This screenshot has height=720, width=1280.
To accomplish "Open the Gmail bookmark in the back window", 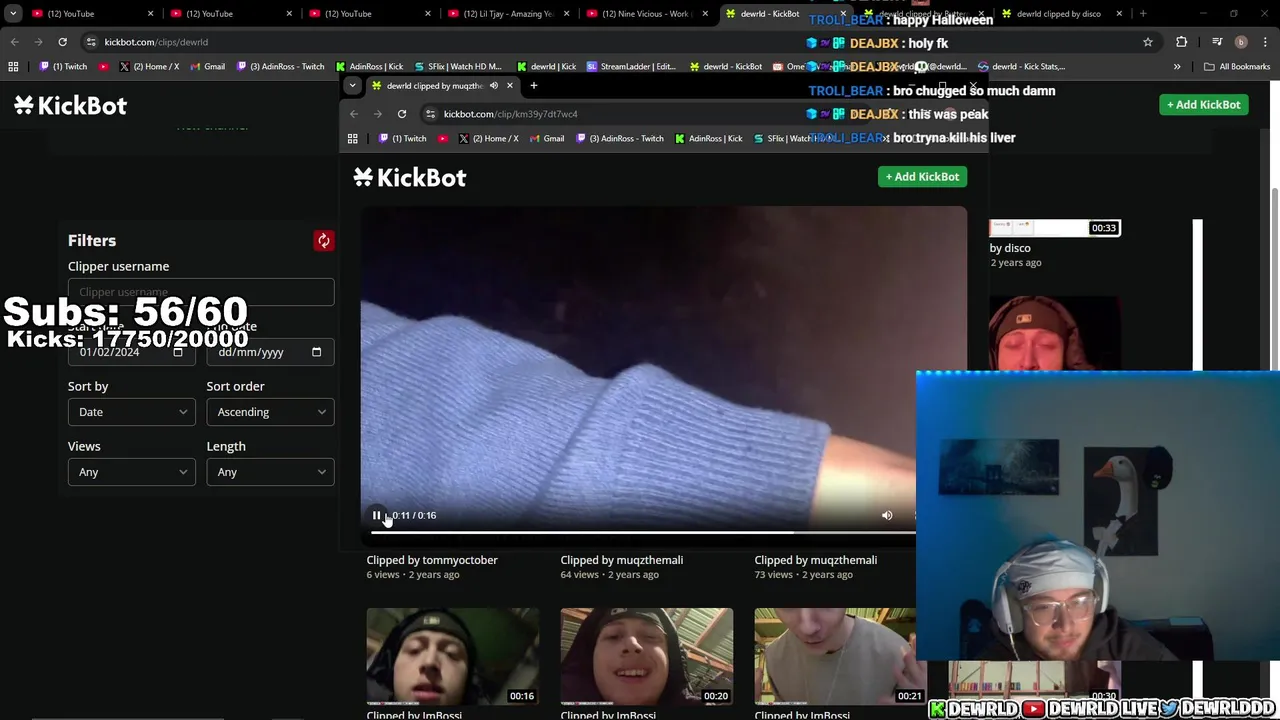I will pos(207,67).
